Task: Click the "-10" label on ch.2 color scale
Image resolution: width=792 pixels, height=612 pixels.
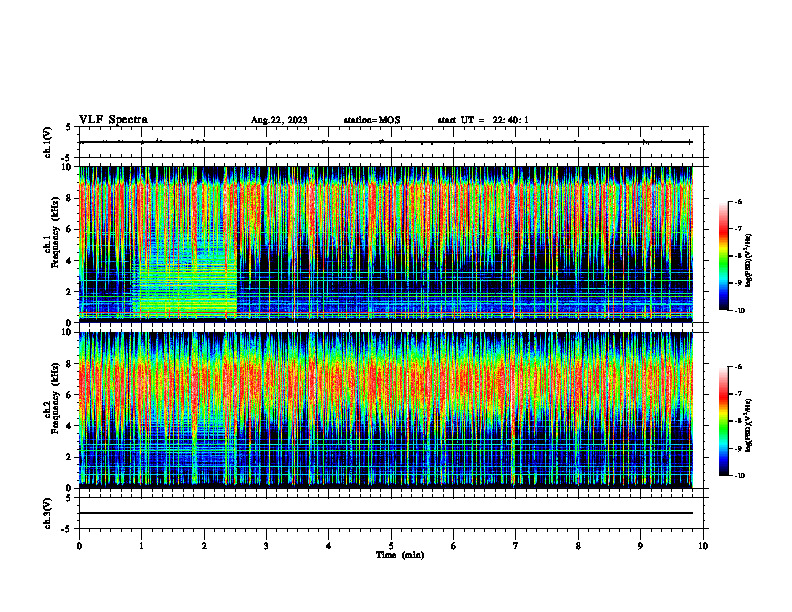Action: pos(740,476)
